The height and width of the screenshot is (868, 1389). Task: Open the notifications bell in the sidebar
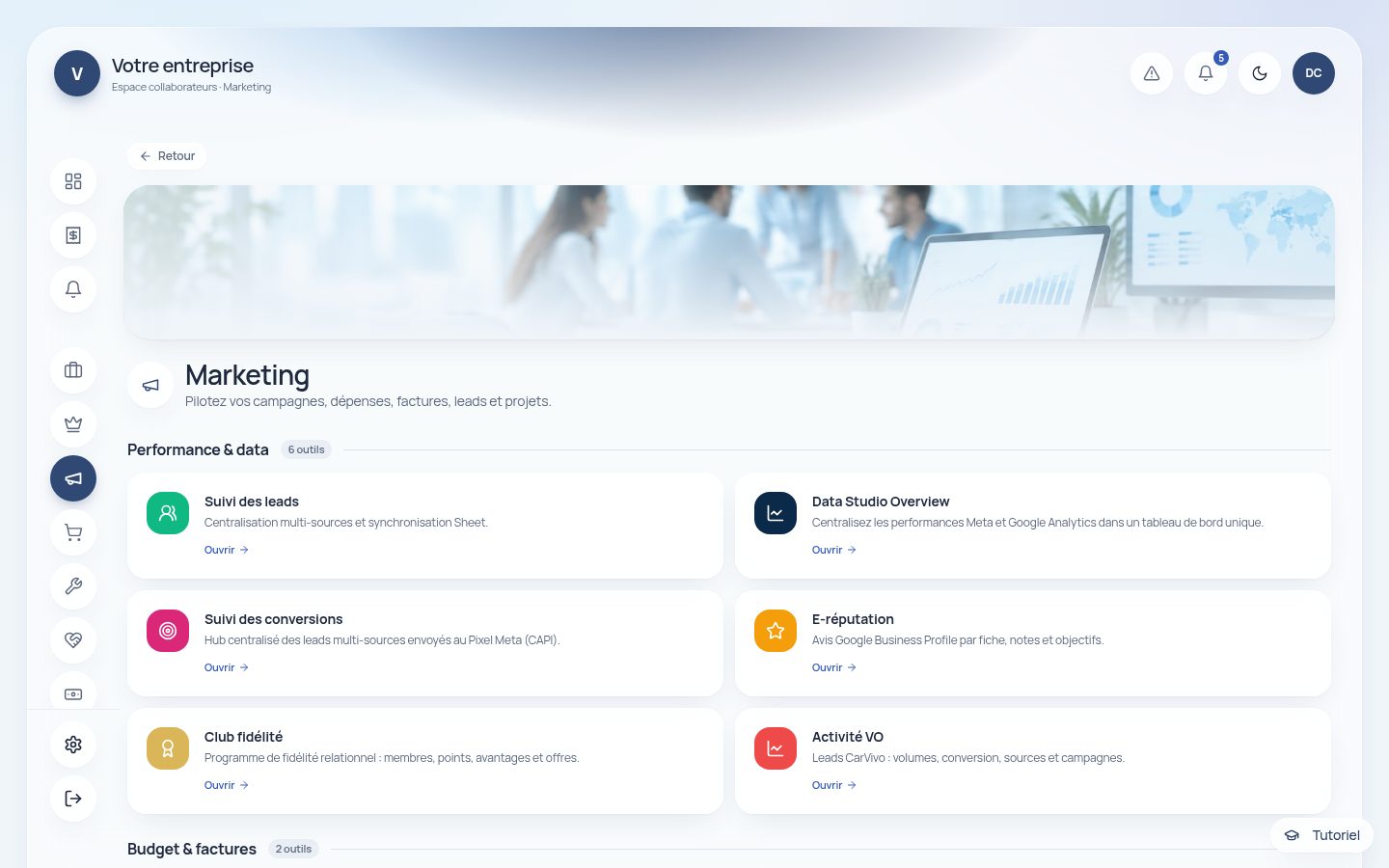click(73, 289)
